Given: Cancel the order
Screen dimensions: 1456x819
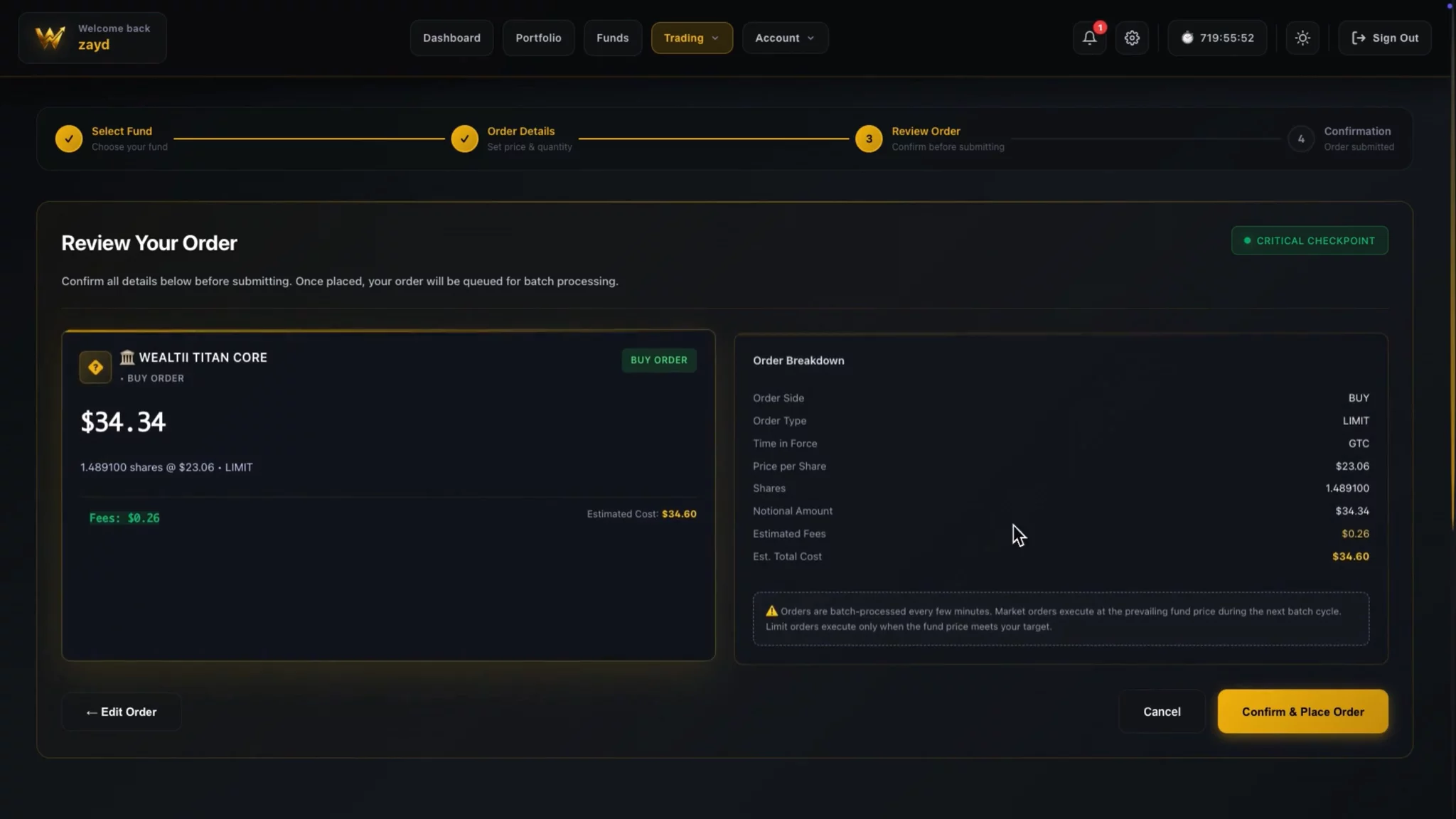Looking at the screenshot, I should (1162, 711).
